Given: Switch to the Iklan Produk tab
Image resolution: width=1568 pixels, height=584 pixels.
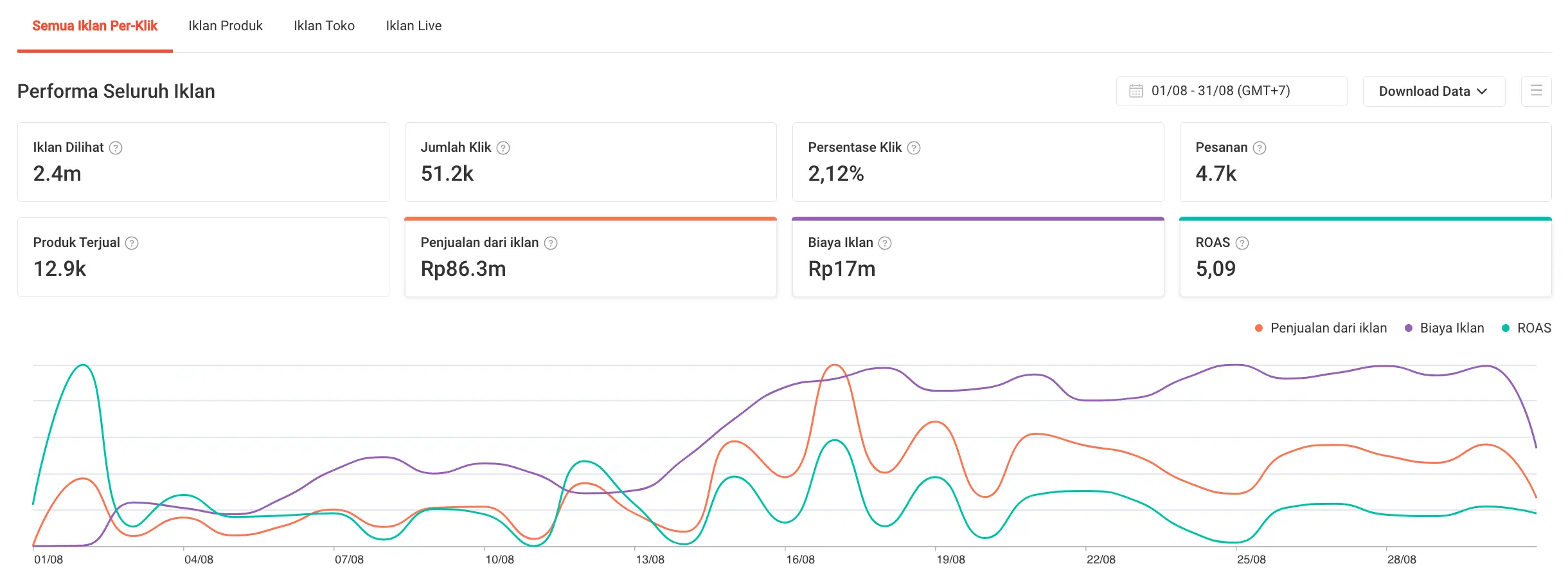Looking at the screenshot, I should point(226,26).
